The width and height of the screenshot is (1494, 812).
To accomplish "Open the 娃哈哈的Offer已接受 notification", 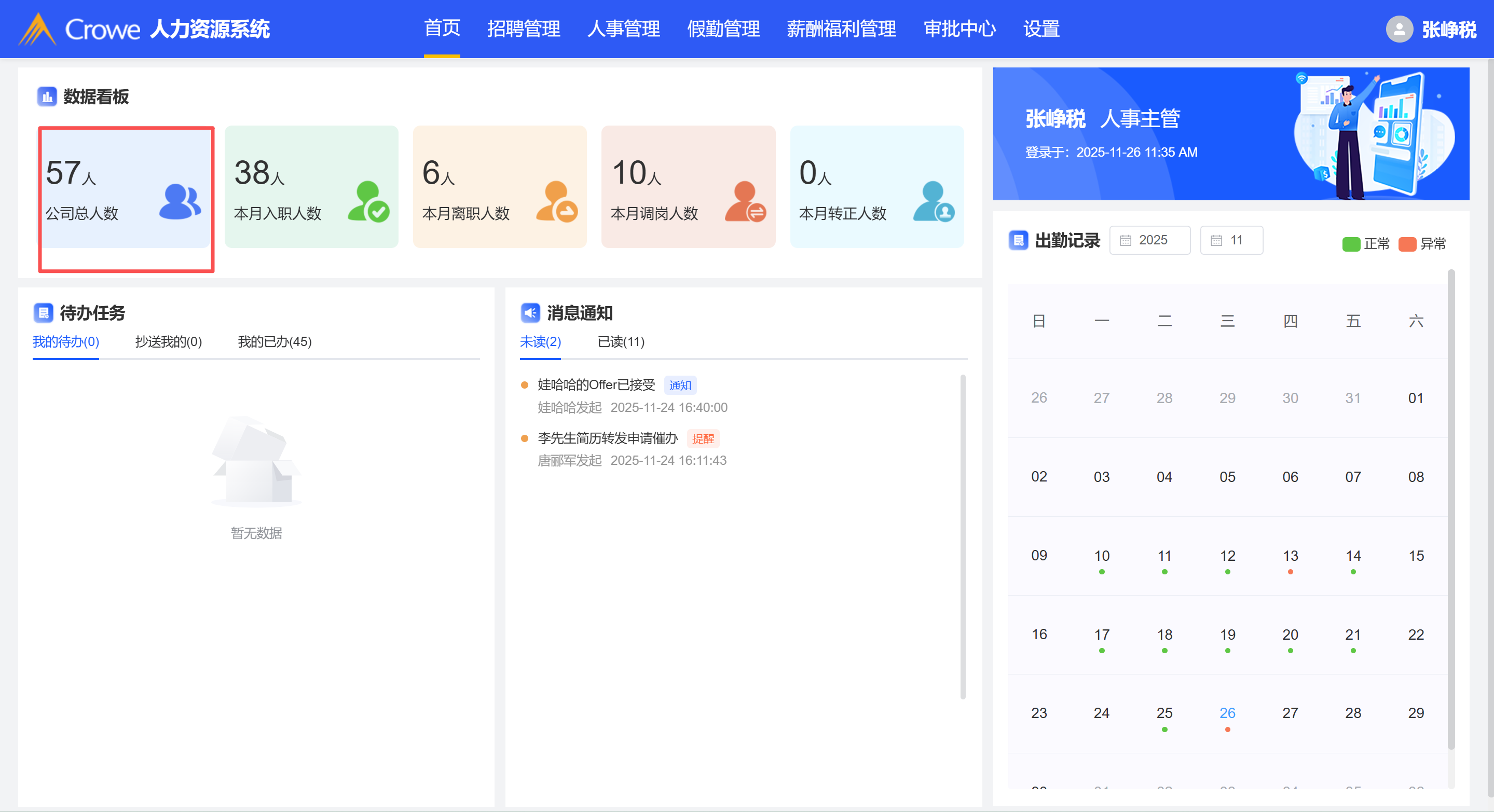I will click(x=596, y=384).
